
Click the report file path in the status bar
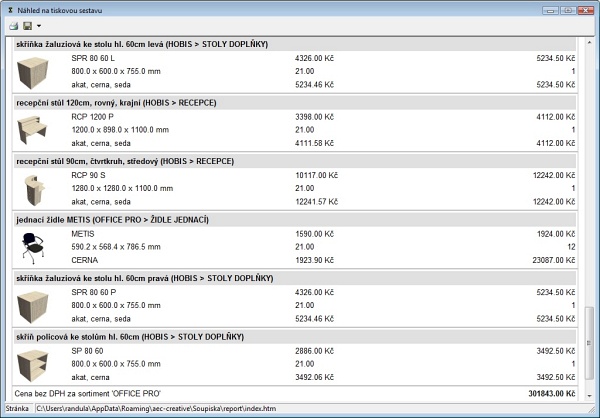156,408
